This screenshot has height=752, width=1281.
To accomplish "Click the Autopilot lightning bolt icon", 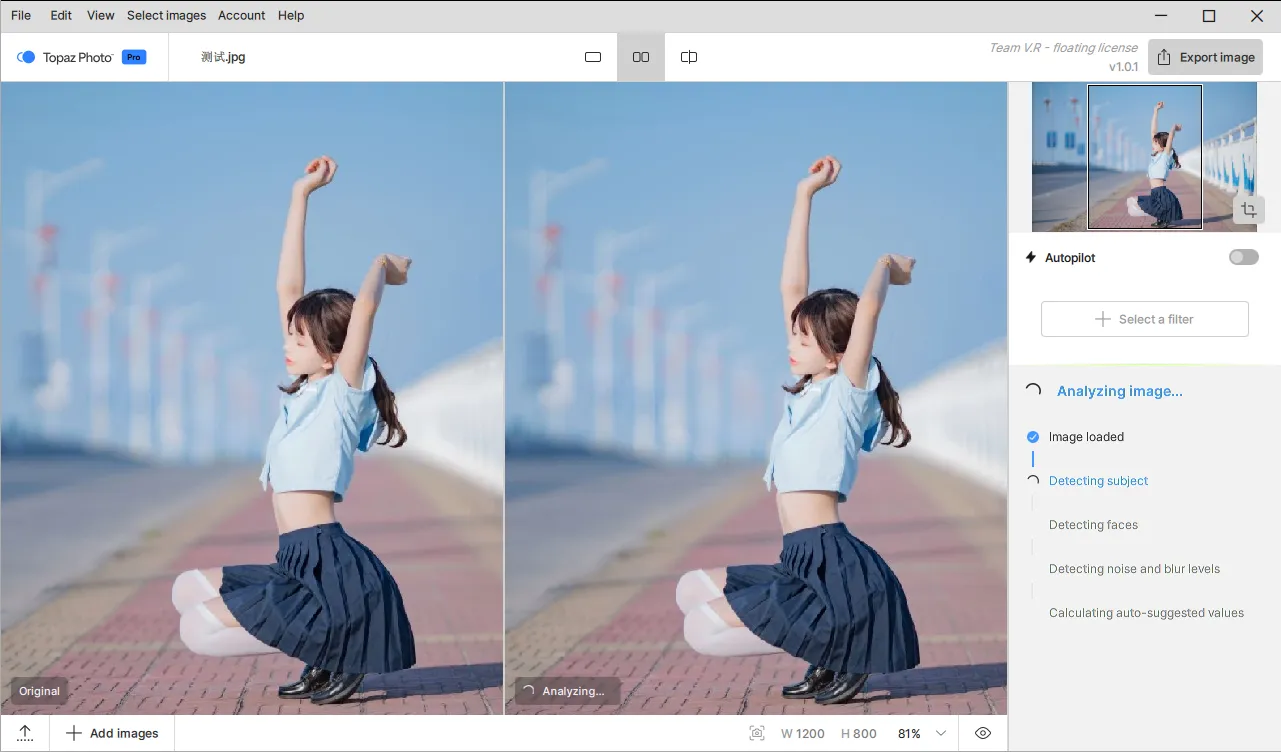I will [1031, 257].
